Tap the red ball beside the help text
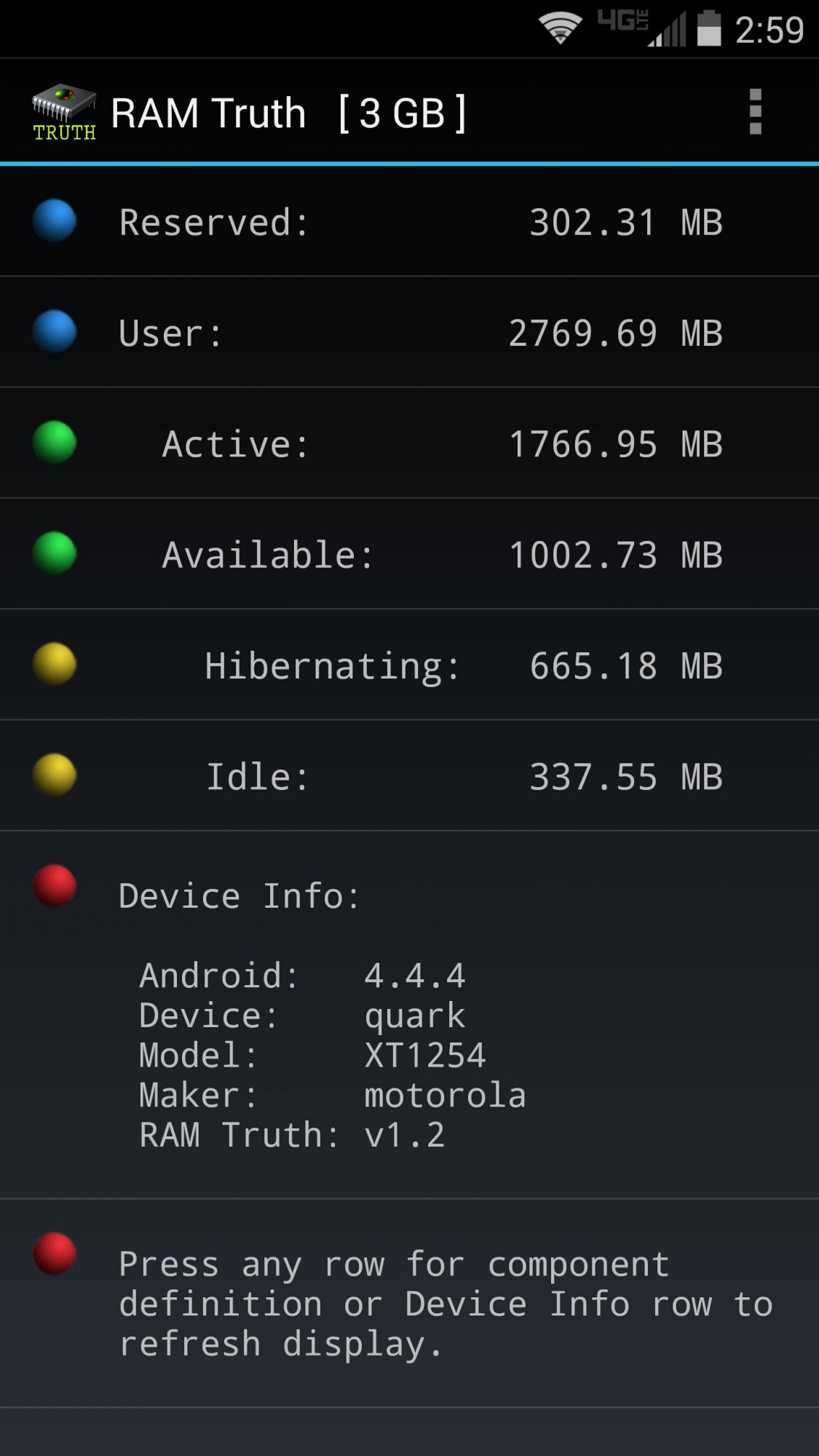819x1456 pixels. tap(55, 1254)
